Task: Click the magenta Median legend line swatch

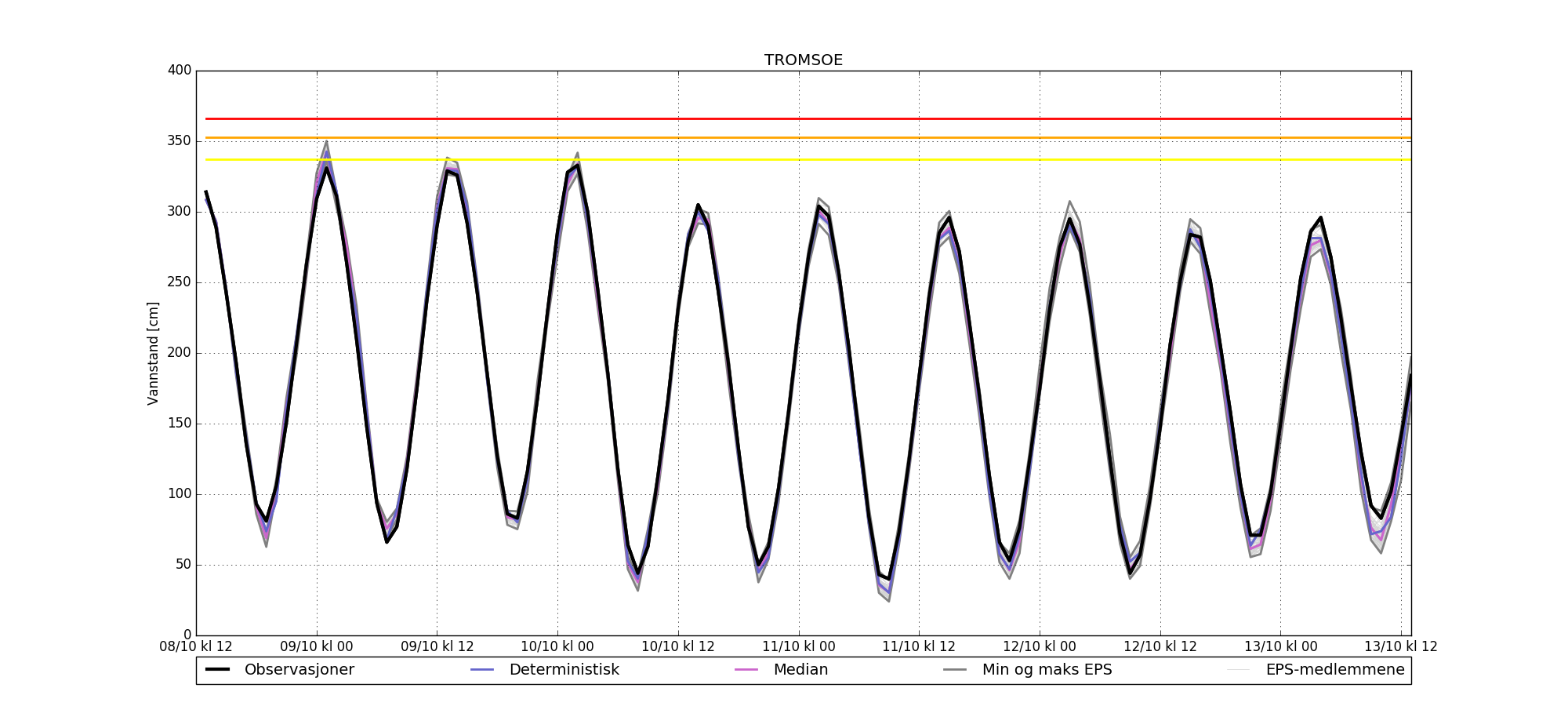Action: point(746,670)
